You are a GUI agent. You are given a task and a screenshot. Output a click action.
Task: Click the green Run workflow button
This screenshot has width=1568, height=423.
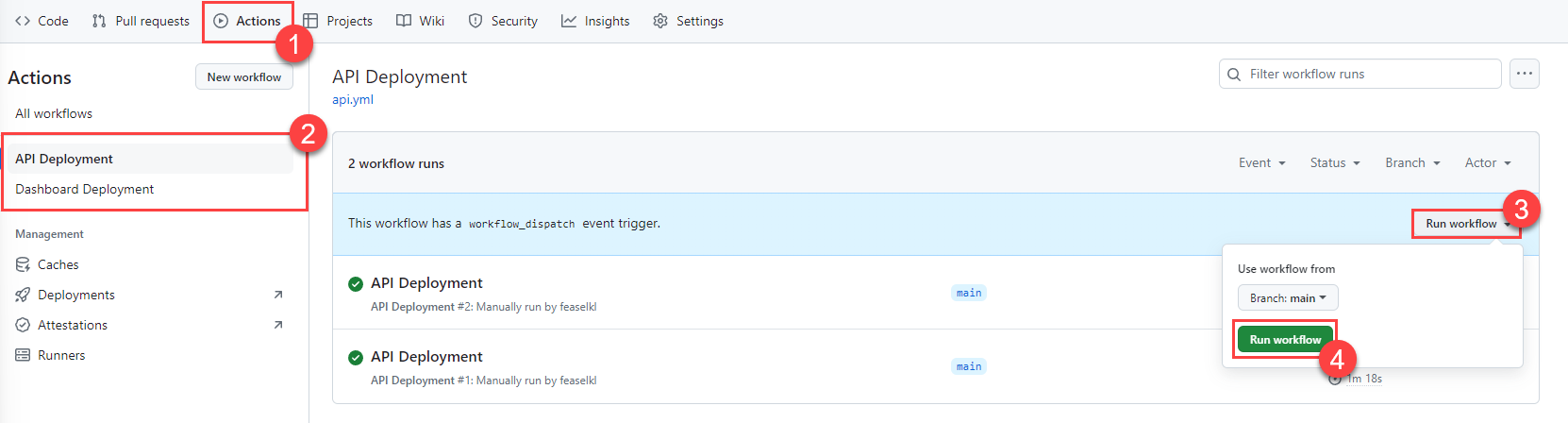pos(1285,340)
